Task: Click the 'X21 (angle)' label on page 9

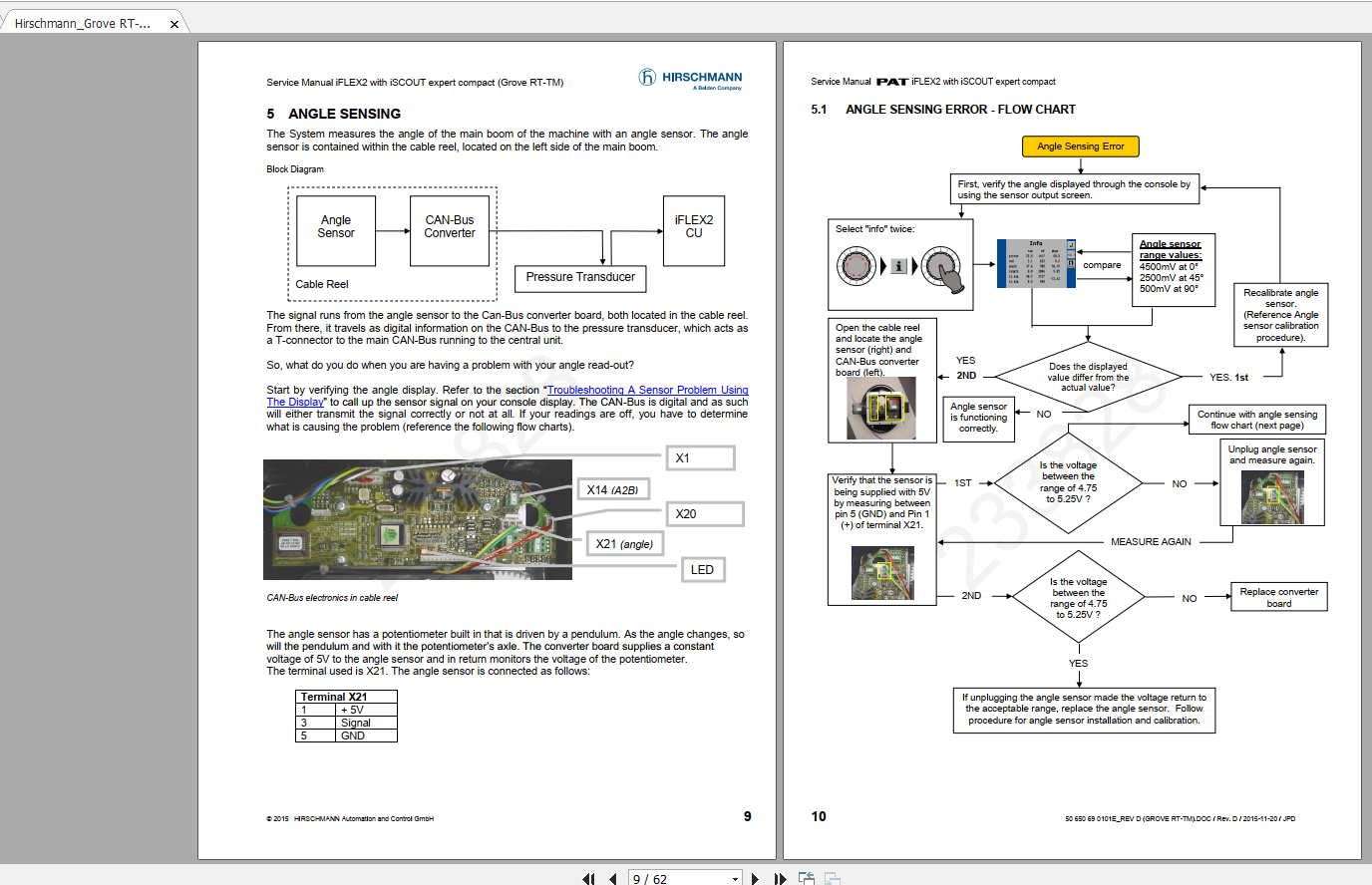Action: tap(624, 544)
